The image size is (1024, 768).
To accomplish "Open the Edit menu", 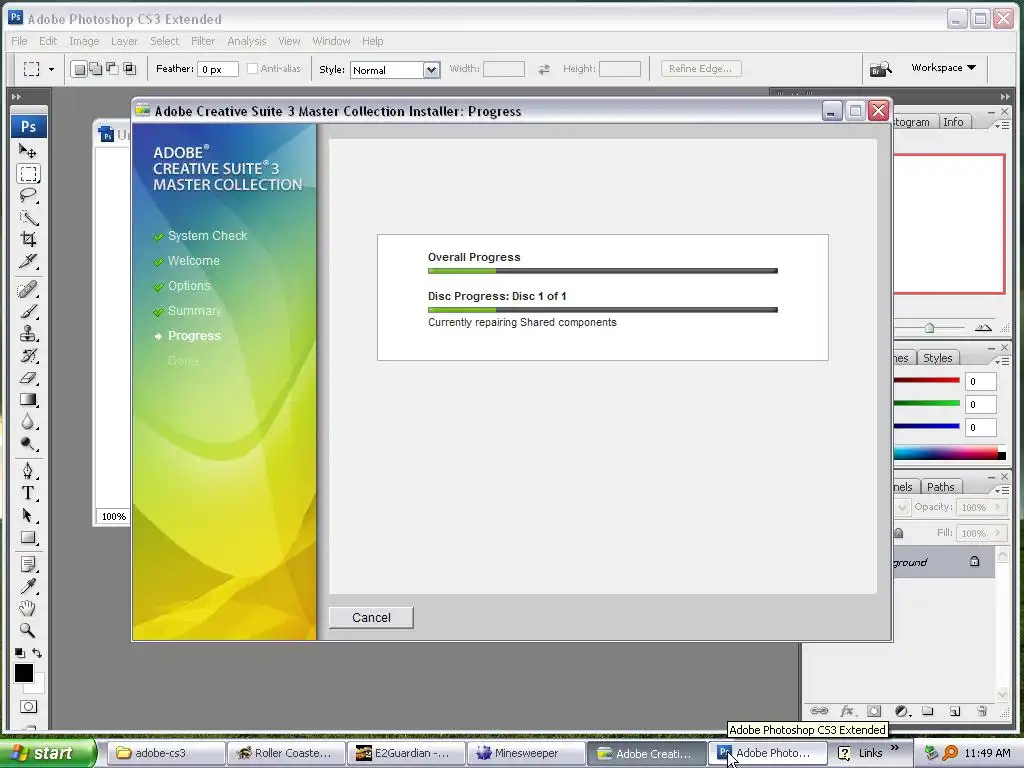I will [48, 41].
